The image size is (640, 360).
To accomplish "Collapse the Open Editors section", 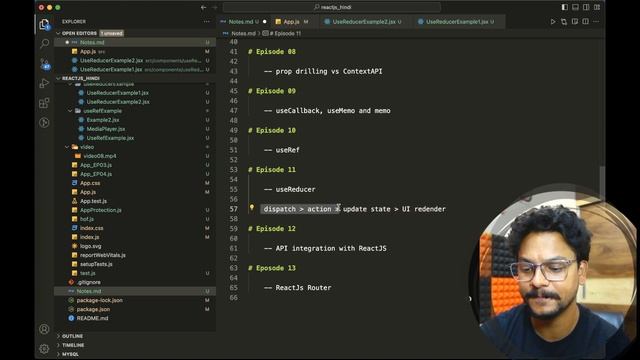I will pyautogui.click(x=79, y=33).
